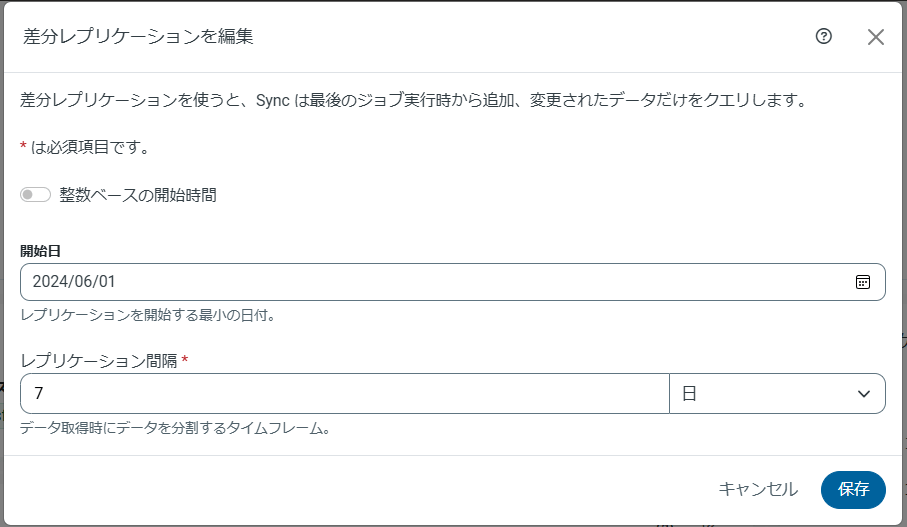907x527 pixels.
Task: Click the 開始日 field label
Action: click(x=41, y=251)
